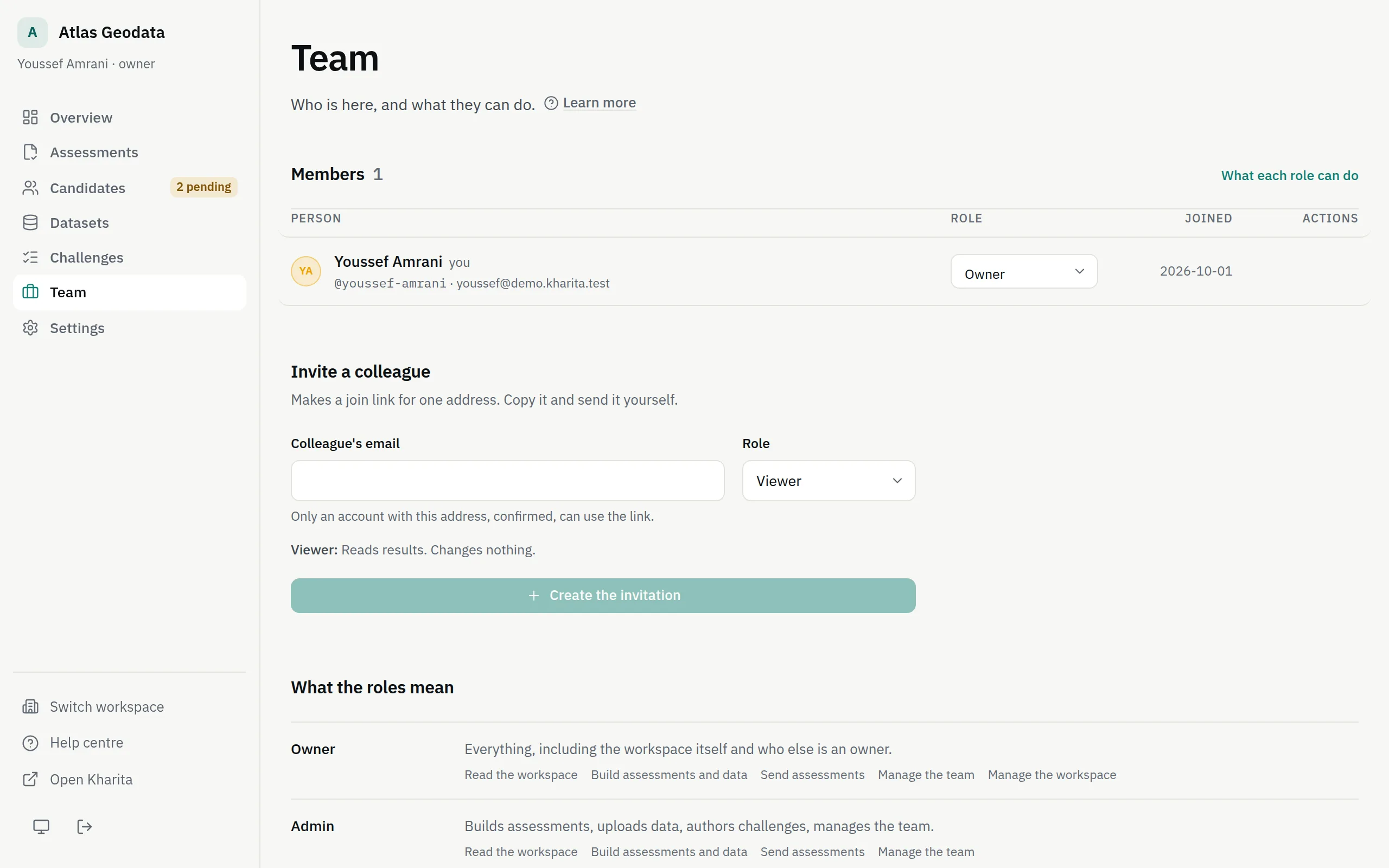This screenshot has height=868, width=1389.
Task: Click the plus icon in the Create the invitation button
Action: 534,596
